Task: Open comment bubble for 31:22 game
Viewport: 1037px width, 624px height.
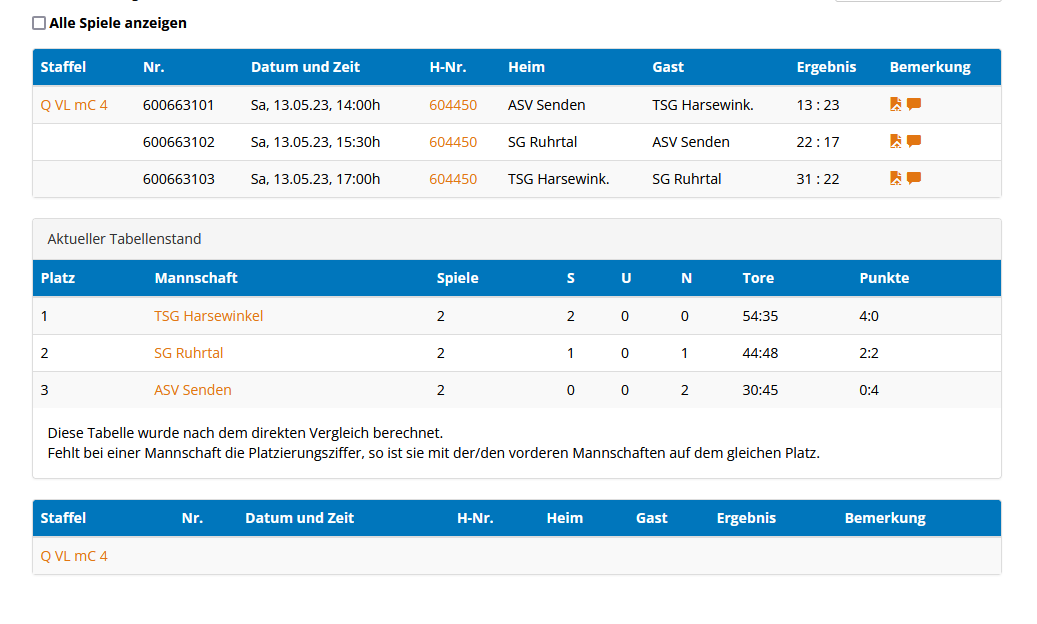Action: 914,178
